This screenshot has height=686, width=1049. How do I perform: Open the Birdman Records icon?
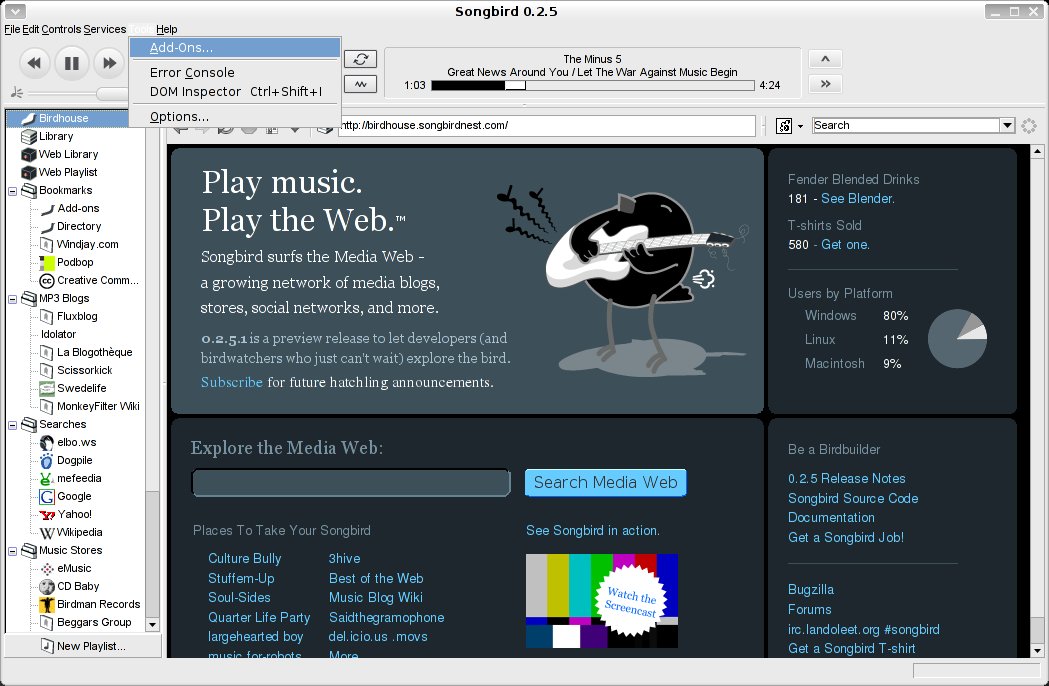(47, 605)
